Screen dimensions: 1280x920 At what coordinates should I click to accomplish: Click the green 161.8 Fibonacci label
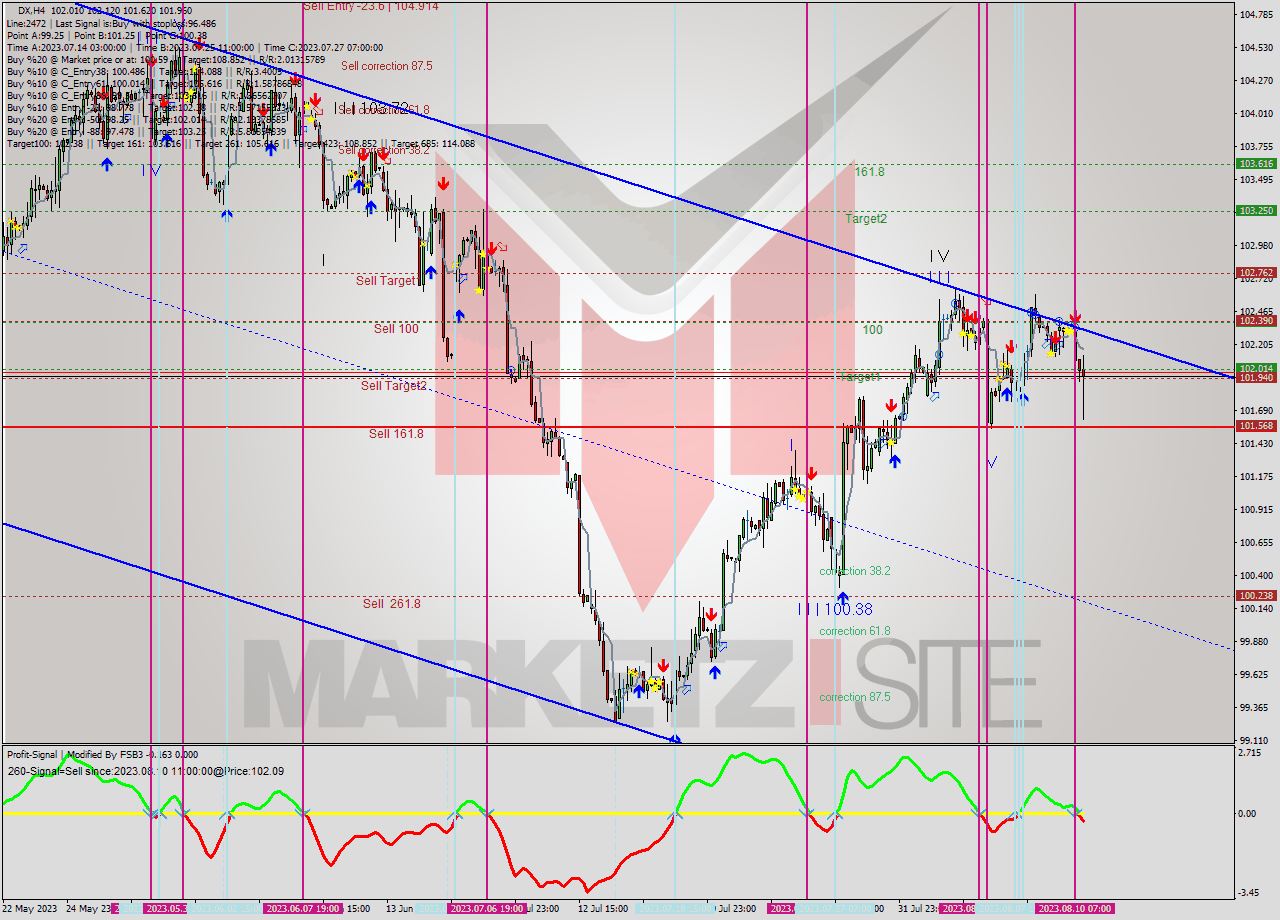click(x=869, y=172)
